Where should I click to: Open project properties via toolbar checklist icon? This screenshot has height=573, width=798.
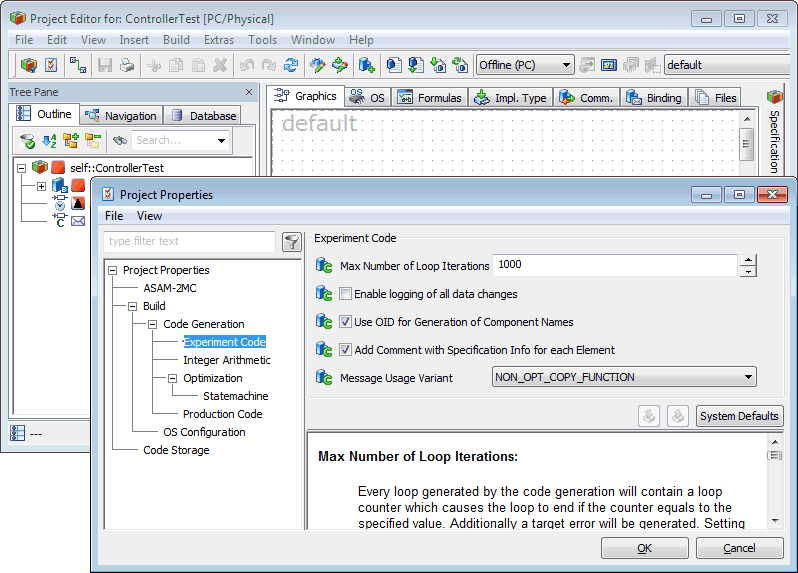point(51,65)
